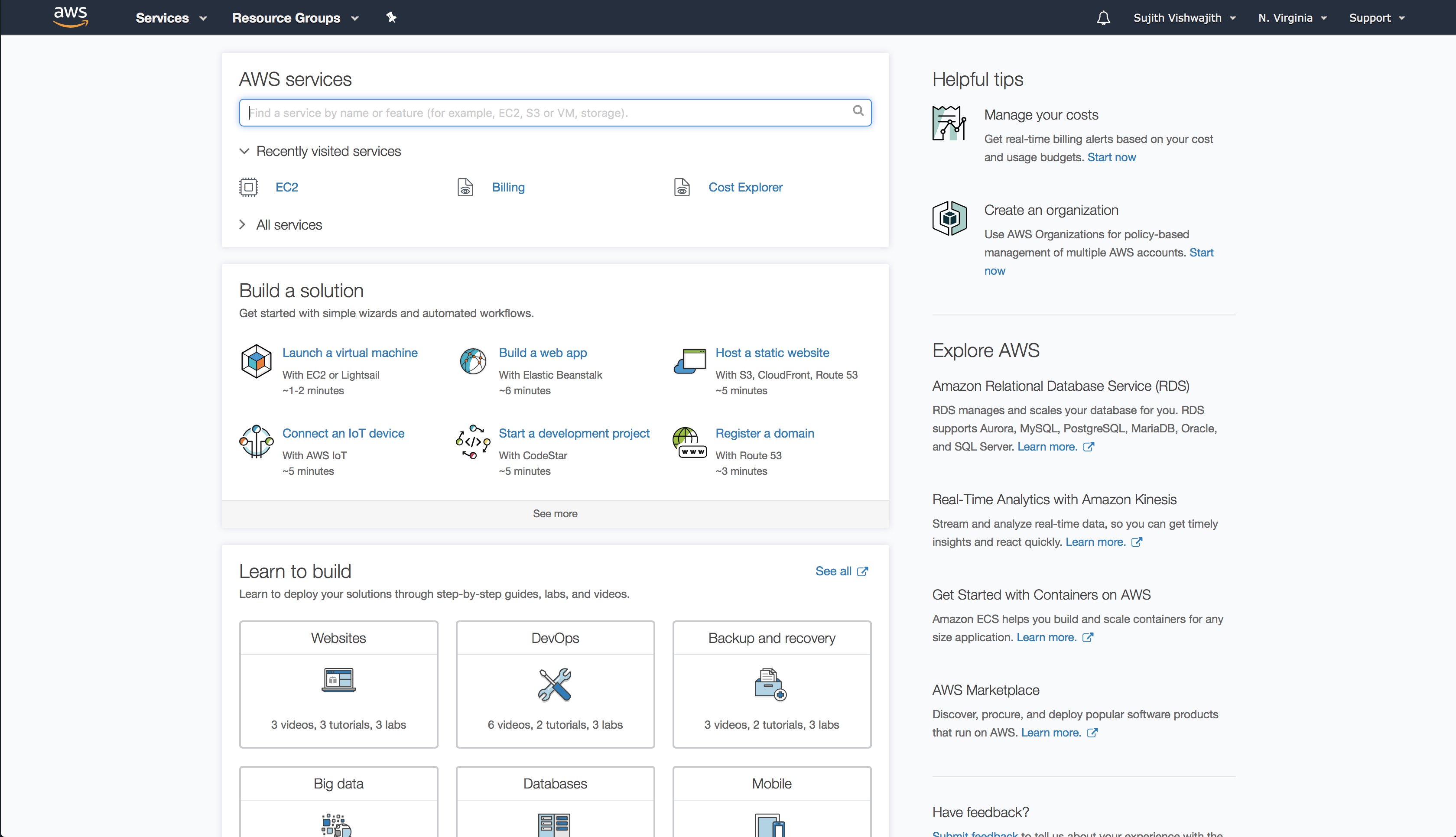
Task: Open the Cost Explorer link
Action: click(x=745, y=188)
